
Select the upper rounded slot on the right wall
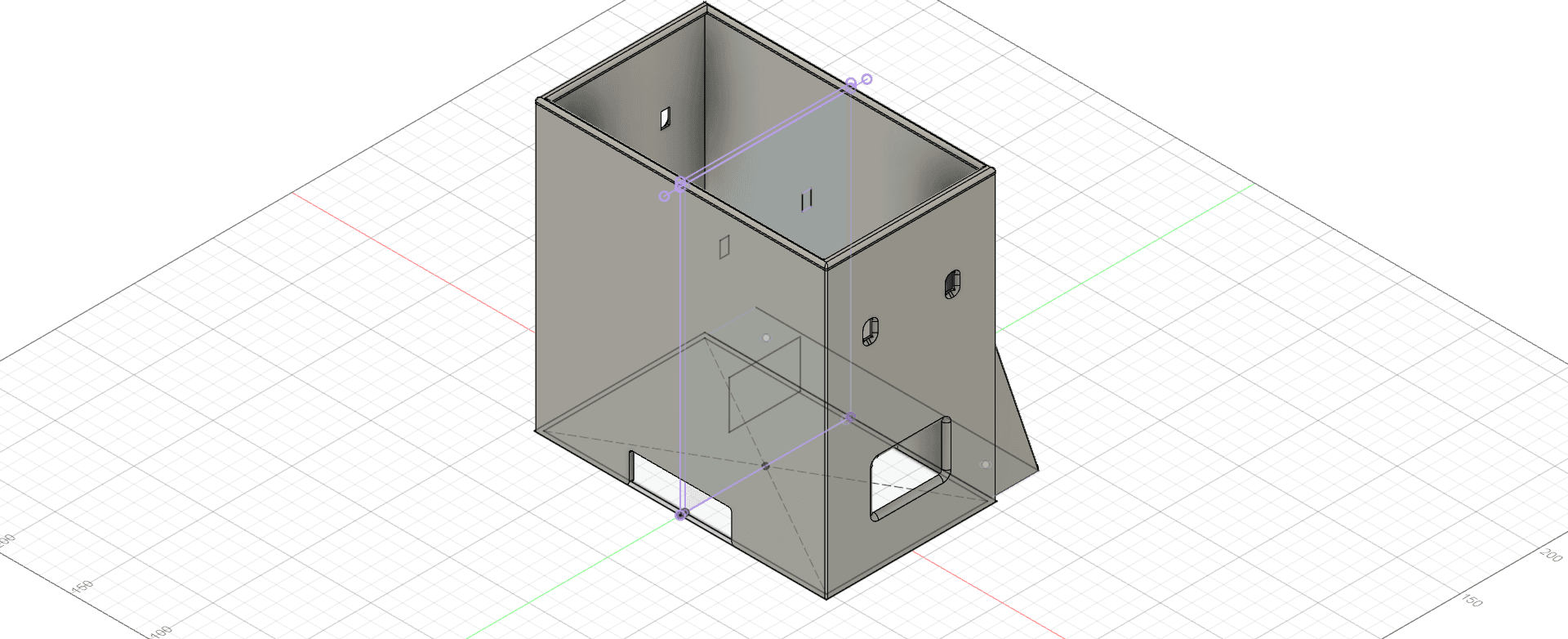(952, 284)
